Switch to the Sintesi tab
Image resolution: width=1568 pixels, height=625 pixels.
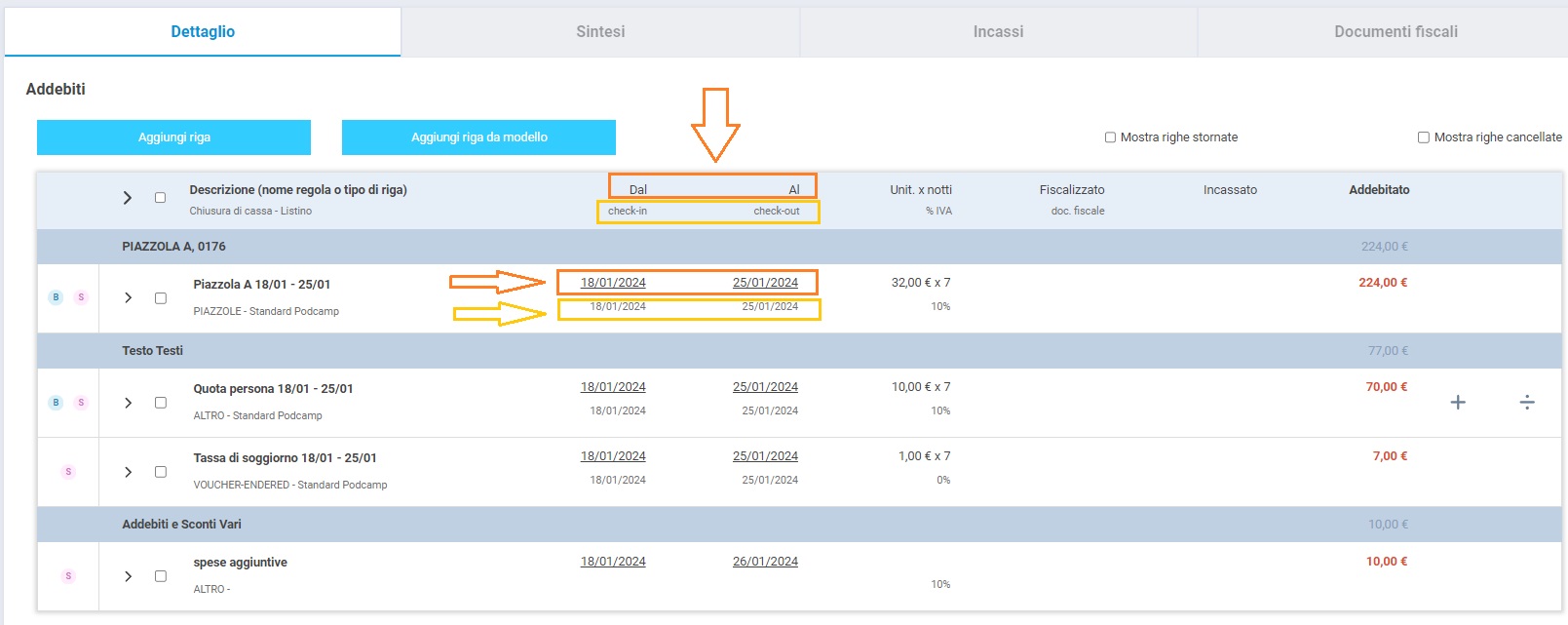[600, 31]
